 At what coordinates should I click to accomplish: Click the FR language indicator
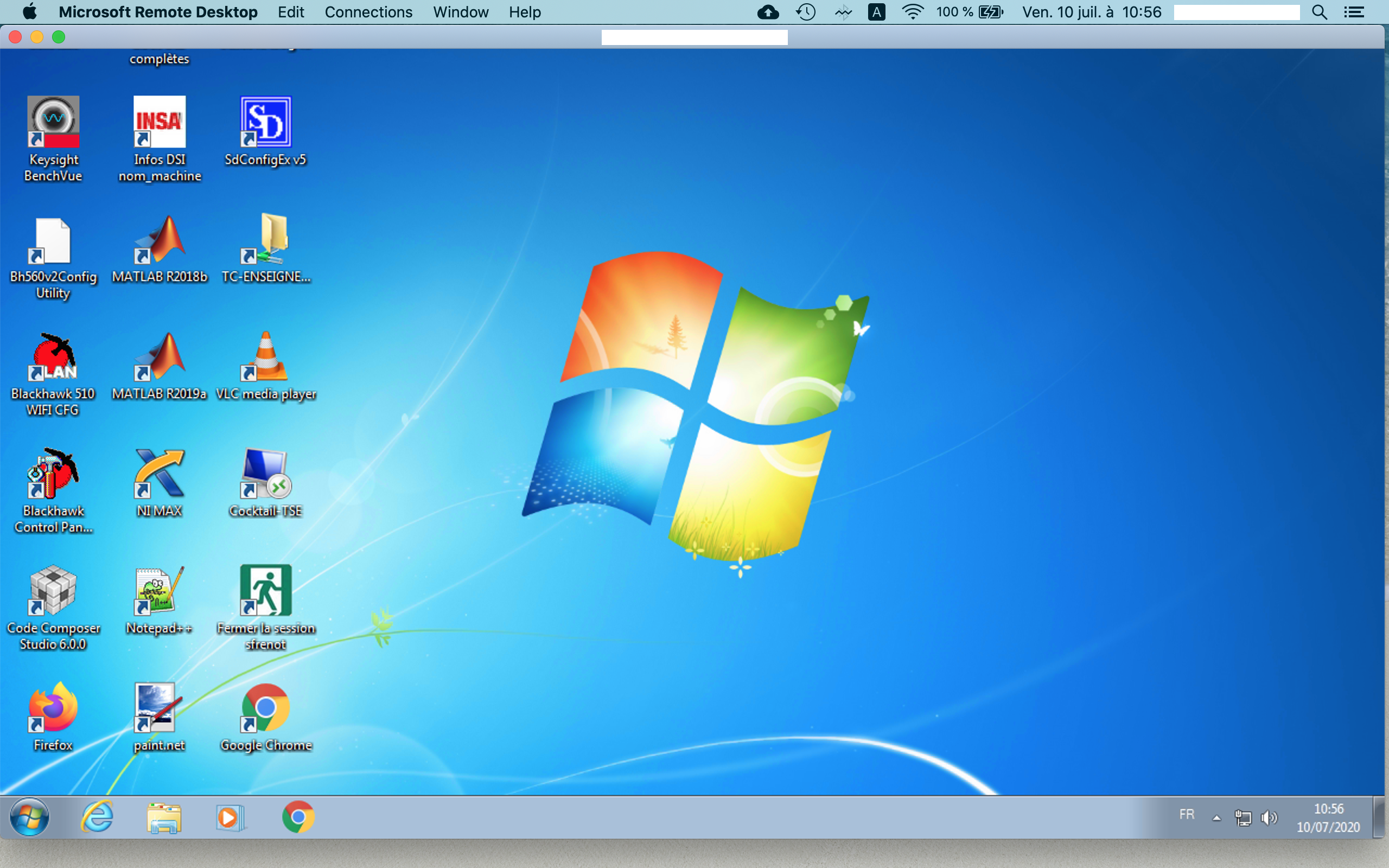(1187, 815)
